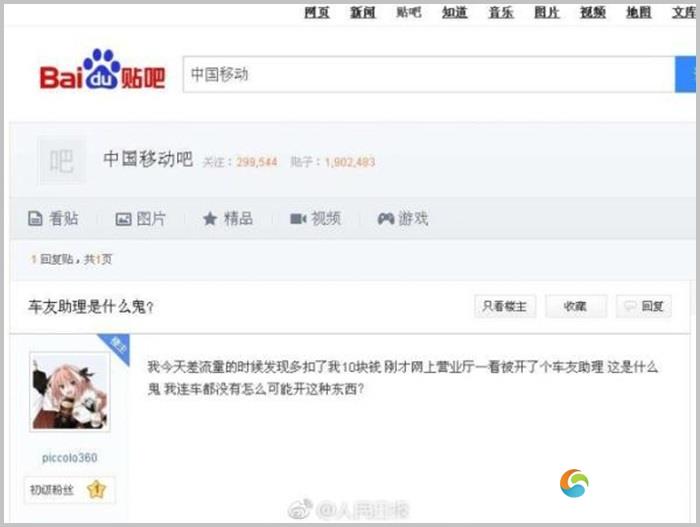Select 音乐 in top navigation bar
The image size is (700, 527).
click(x=501, y=13)
